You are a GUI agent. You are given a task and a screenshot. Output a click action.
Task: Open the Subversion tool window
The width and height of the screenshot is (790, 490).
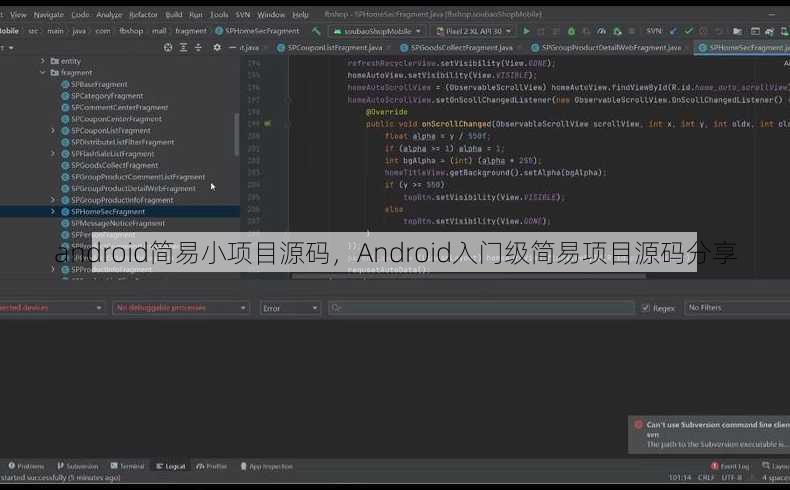(78, 466)
